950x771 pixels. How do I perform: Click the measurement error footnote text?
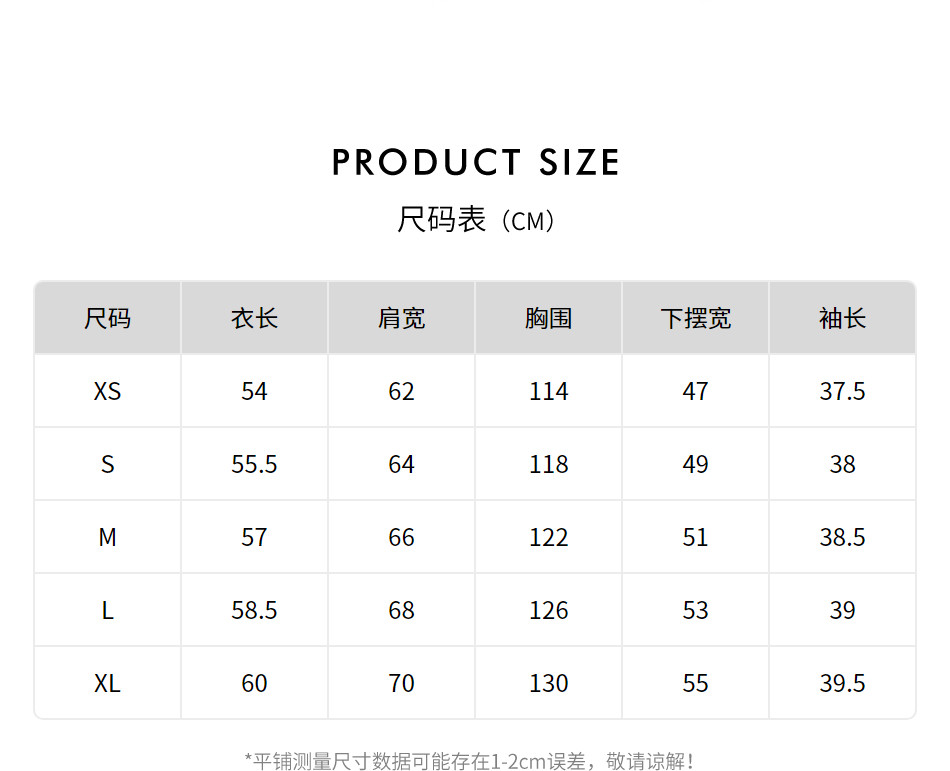(x=469, y=761)
